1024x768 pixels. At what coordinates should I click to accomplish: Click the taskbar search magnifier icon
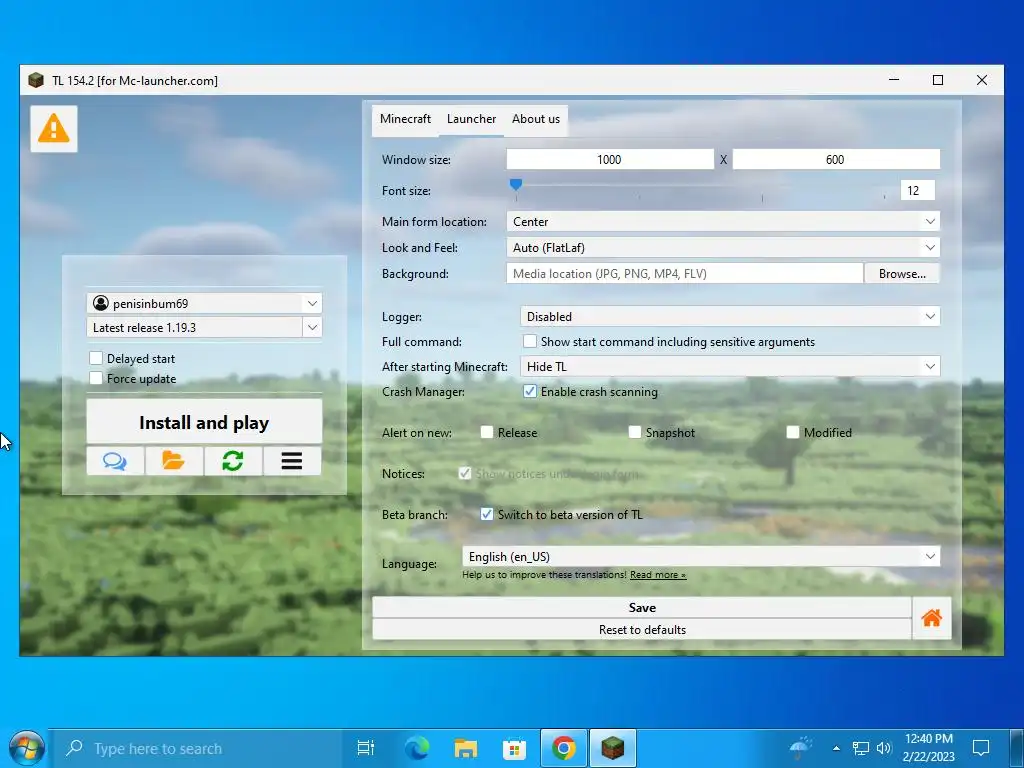[75, 747]
